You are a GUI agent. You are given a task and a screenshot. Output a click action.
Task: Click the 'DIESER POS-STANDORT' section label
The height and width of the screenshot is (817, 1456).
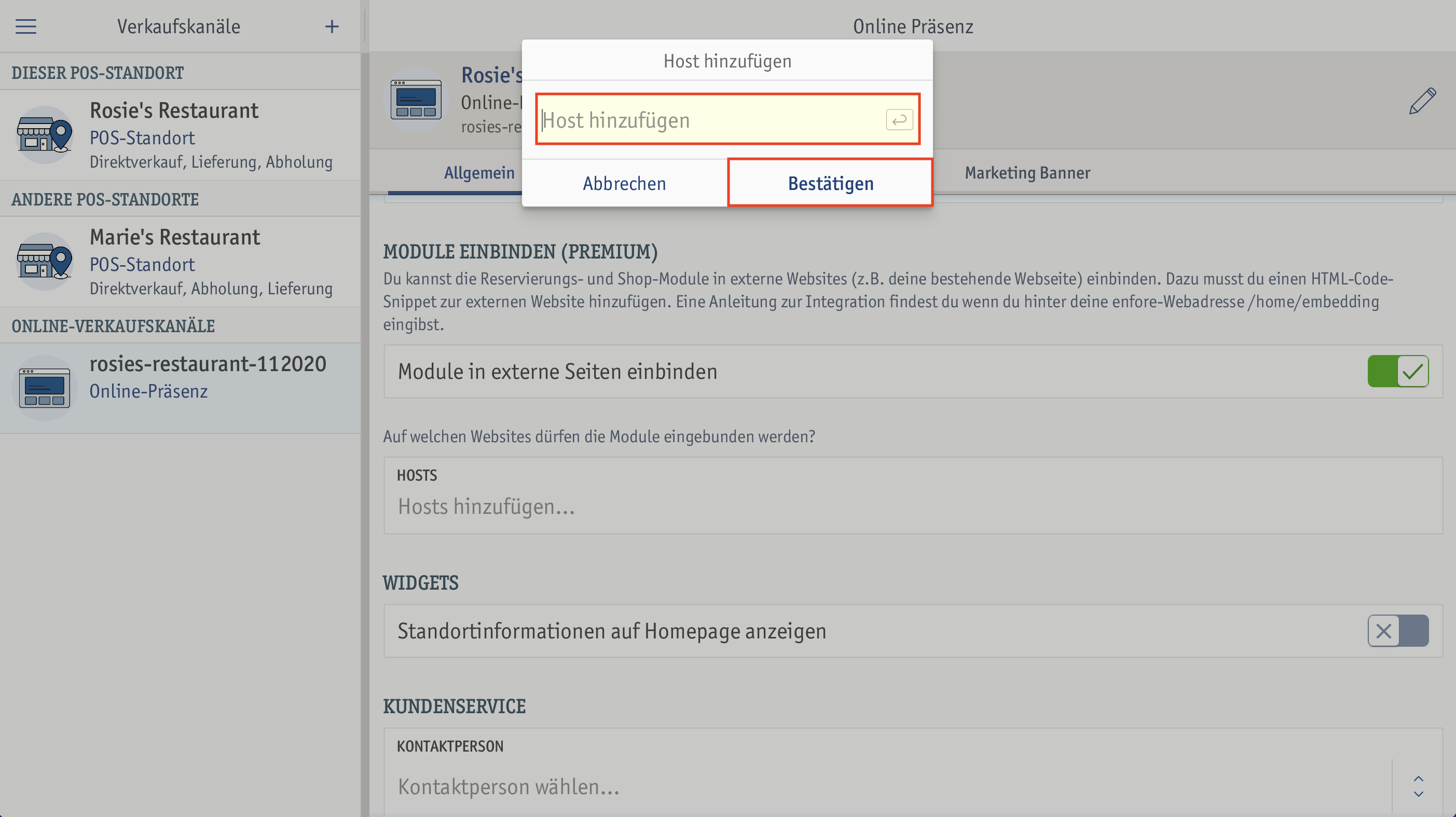98,73
